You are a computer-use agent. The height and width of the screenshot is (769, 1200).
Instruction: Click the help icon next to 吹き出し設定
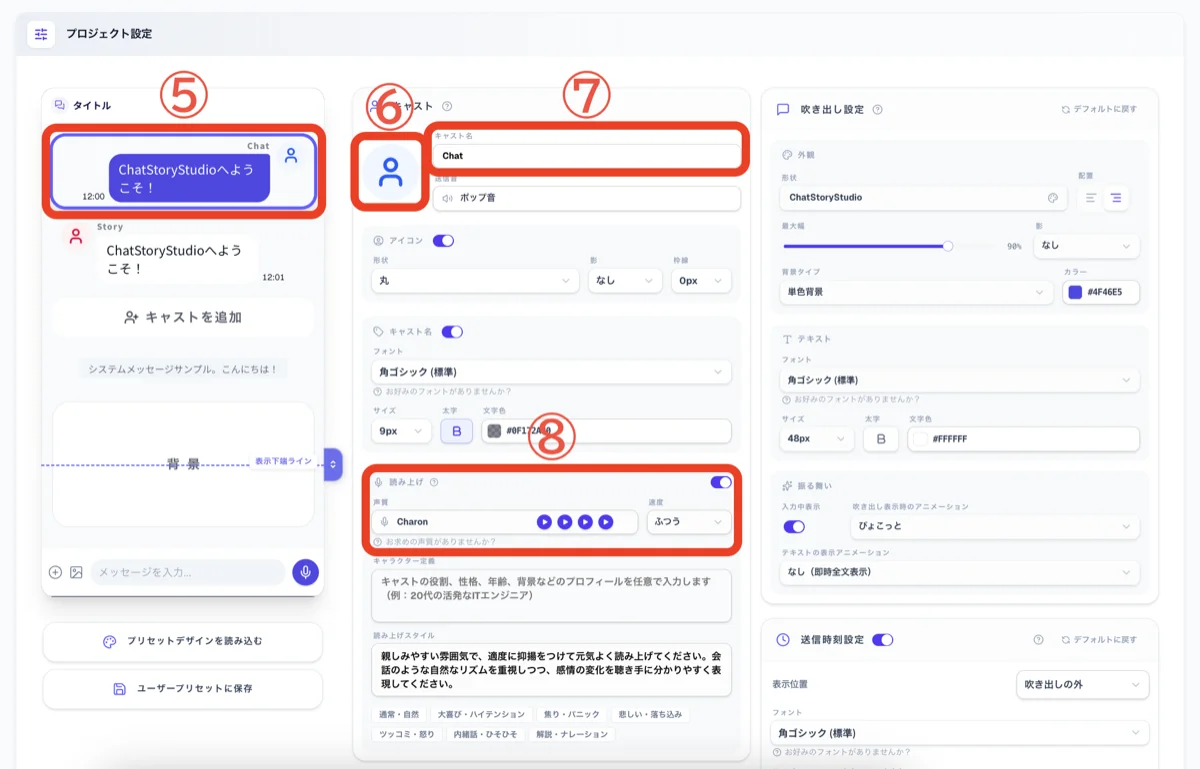(x=877, y=109)
